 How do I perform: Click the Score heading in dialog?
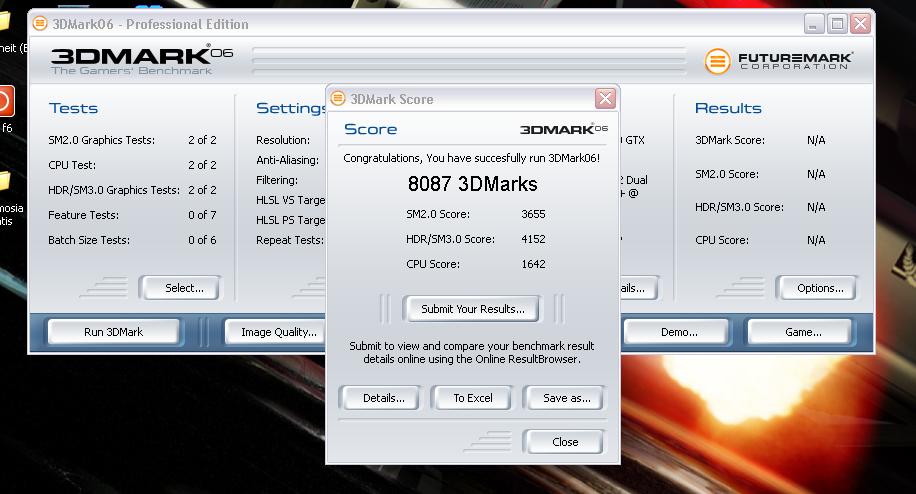(370, 129)
